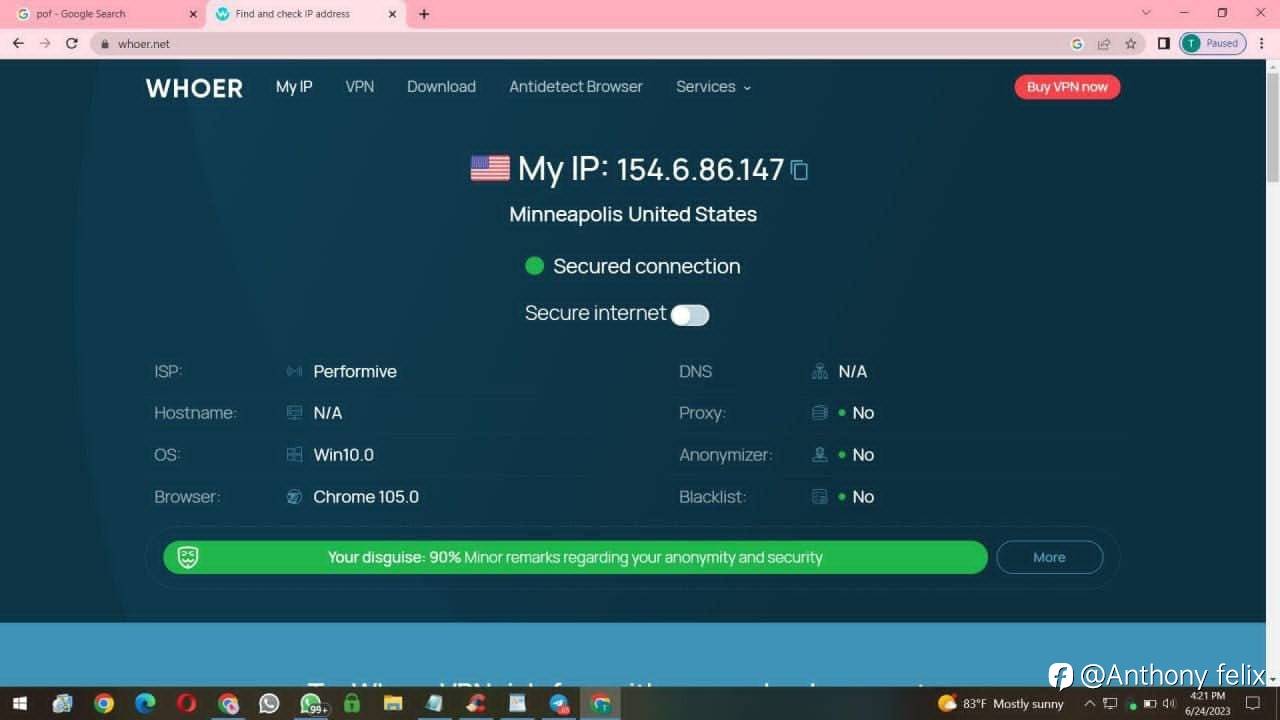The width and height of the screenshot is (1280, 720).
Task: Click the Minneapolis United States location text
Action: 633,214
